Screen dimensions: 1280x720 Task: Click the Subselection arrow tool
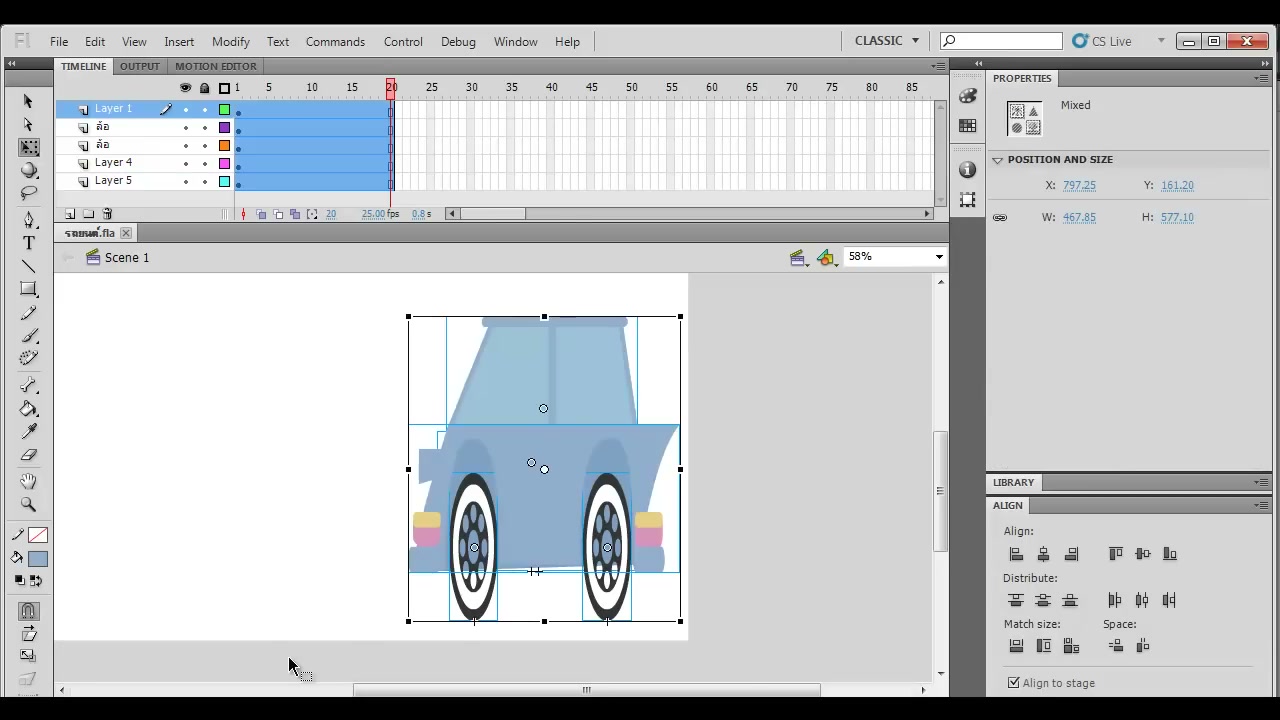pos(28,125)
